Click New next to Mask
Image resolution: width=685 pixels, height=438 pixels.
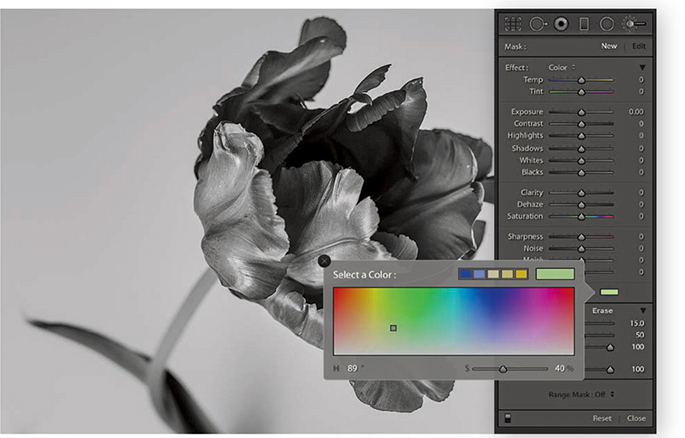click(x=609, y=46)
